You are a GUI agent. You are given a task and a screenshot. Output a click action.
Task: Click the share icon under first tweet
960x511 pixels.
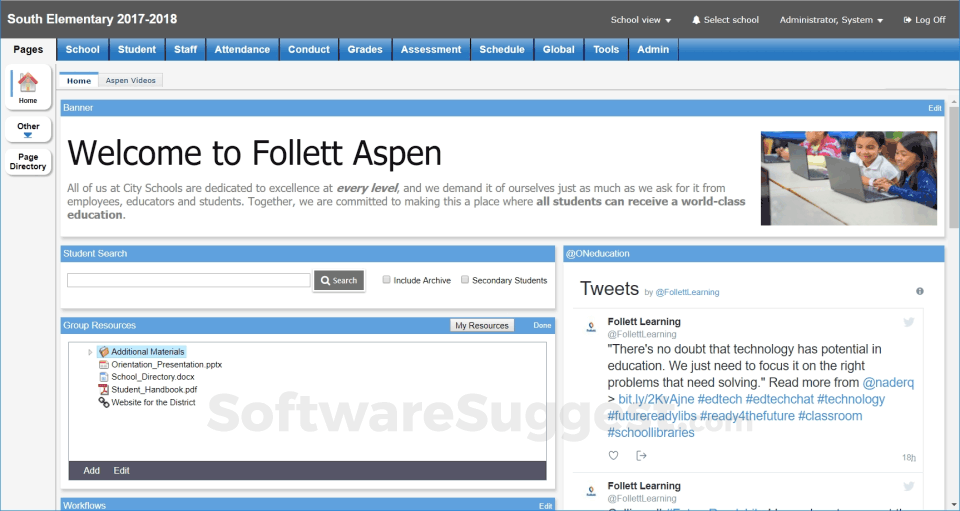click(x=642, y=456)
